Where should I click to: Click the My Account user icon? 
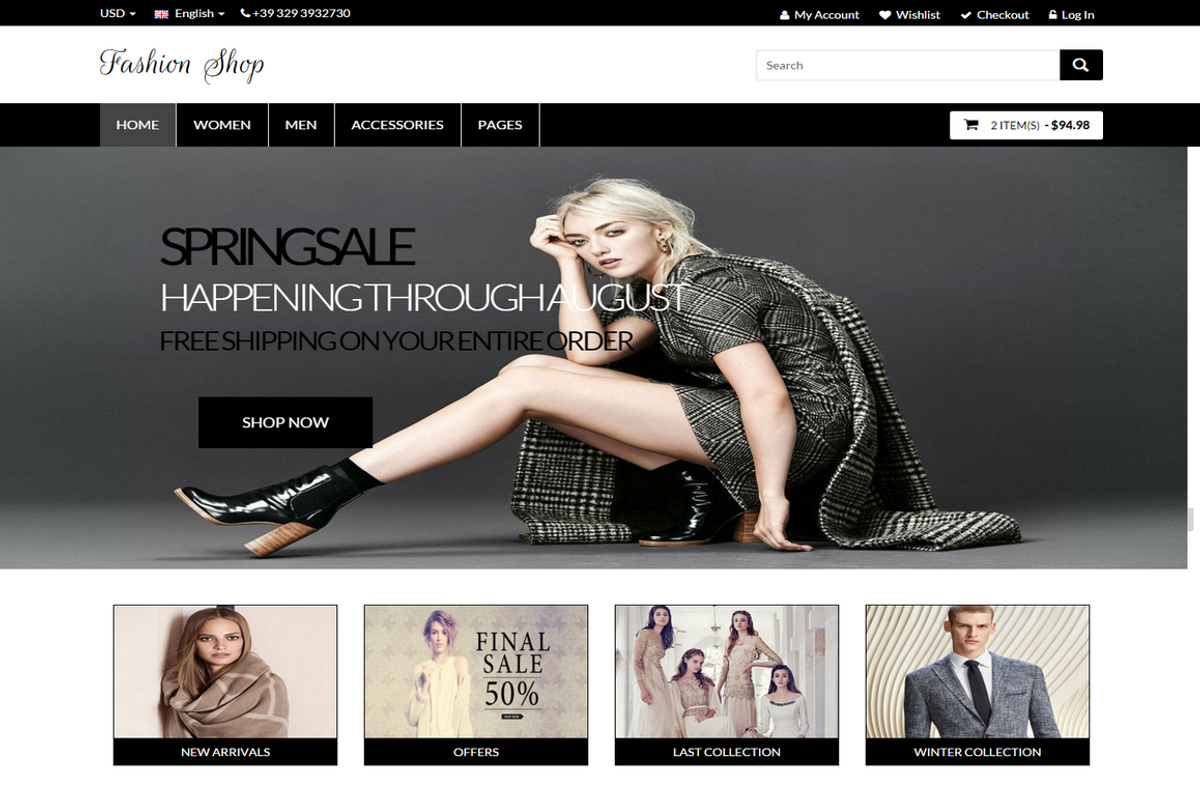pos(785,15)
